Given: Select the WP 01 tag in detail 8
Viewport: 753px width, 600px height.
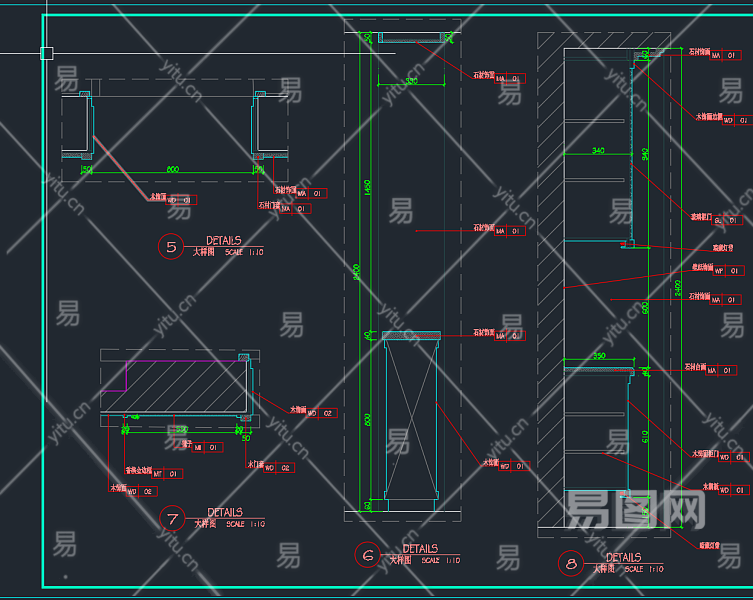Looking at the screenshot, I should click(x=727, y=270).
